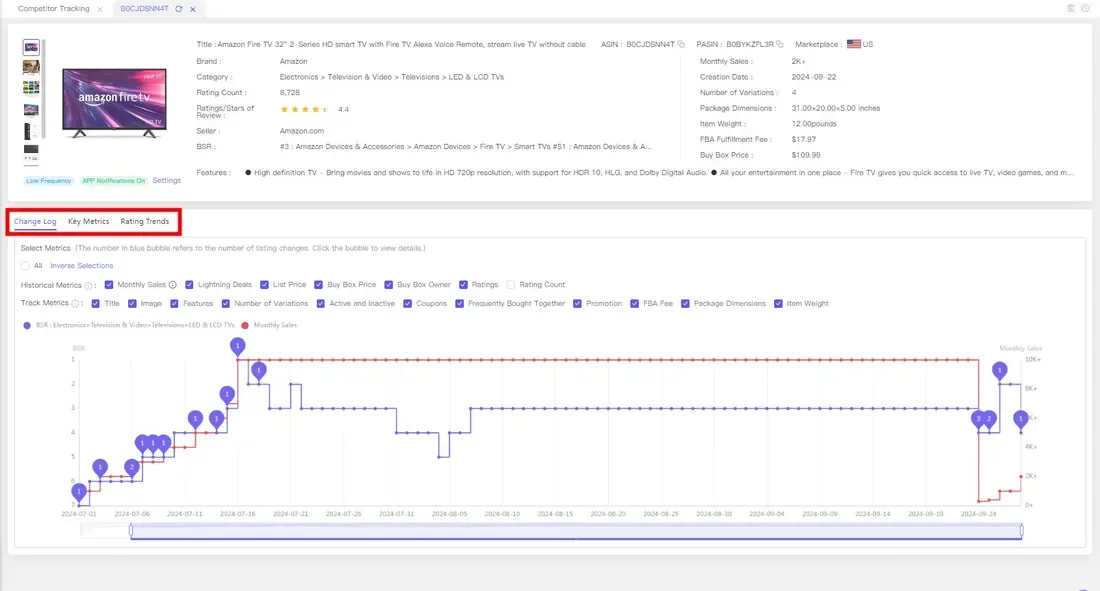This screenshot has width=1100, height=591.
Task: Click the ASIN value B0CJDSNN4T in details
Action: 650,44
